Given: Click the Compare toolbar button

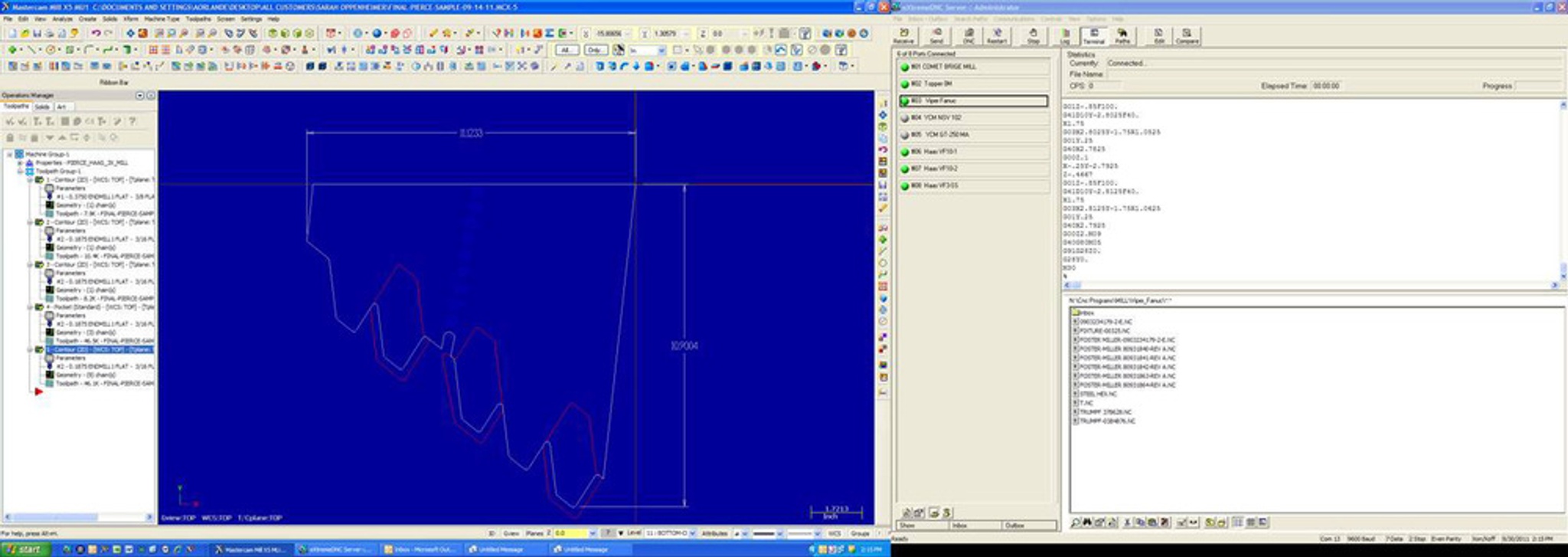Looking at the screenshot, I should (x=1187, y=35).
